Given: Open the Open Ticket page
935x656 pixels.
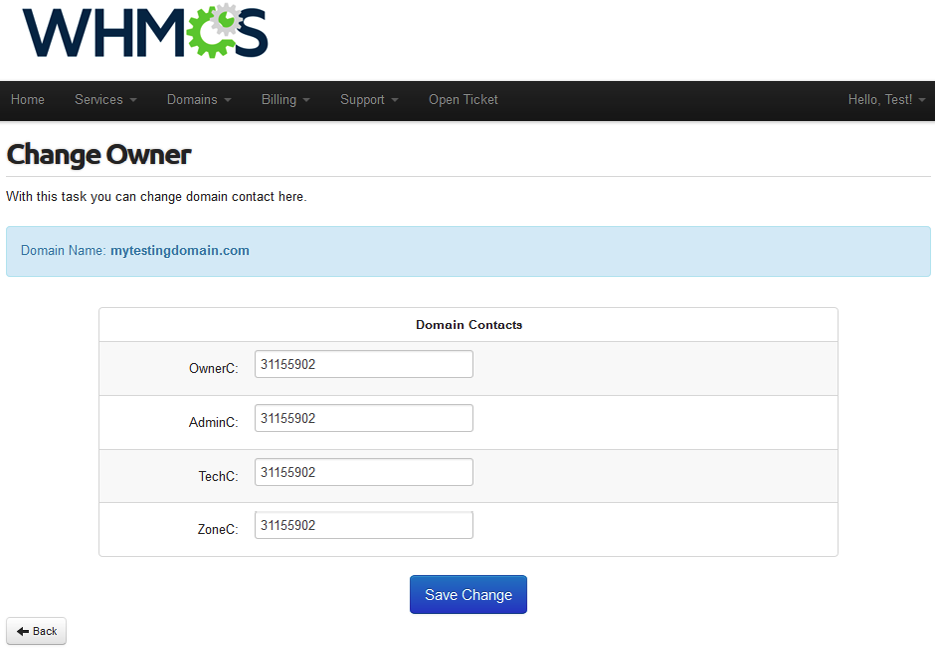Looking at the screenshot, I should point(463,100).
